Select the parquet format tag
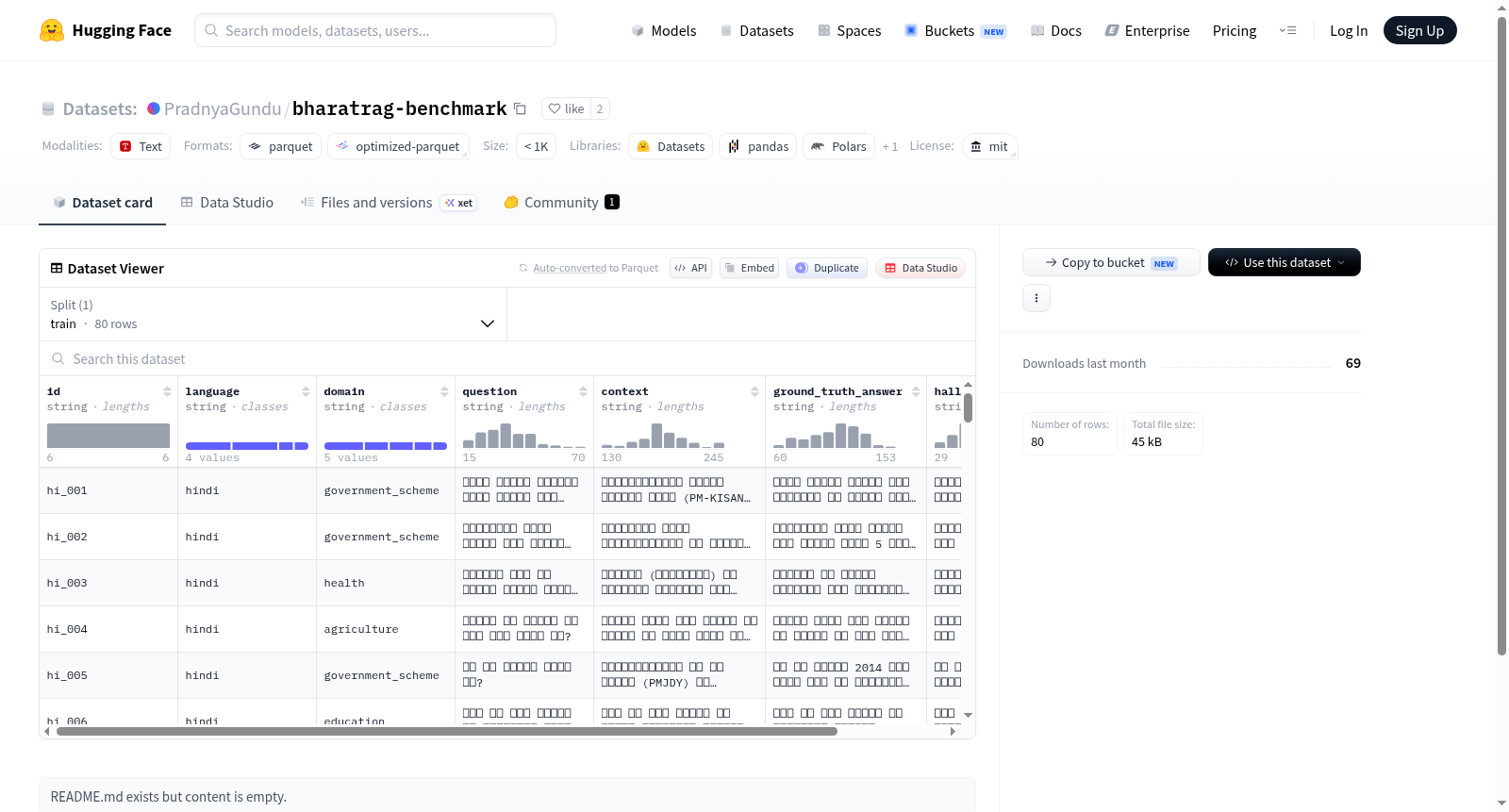This screenshot has width=1509, height=812. click(281, 146)
